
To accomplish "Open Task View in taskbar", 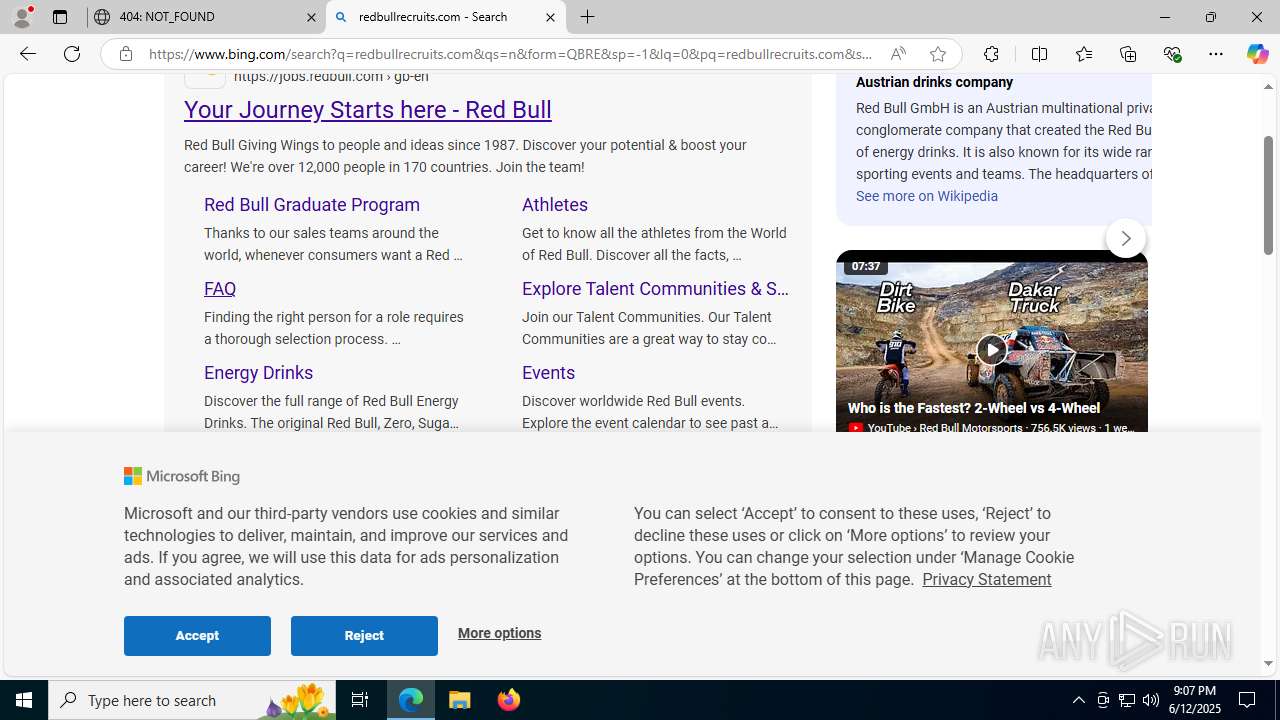I will coord(360,700).
